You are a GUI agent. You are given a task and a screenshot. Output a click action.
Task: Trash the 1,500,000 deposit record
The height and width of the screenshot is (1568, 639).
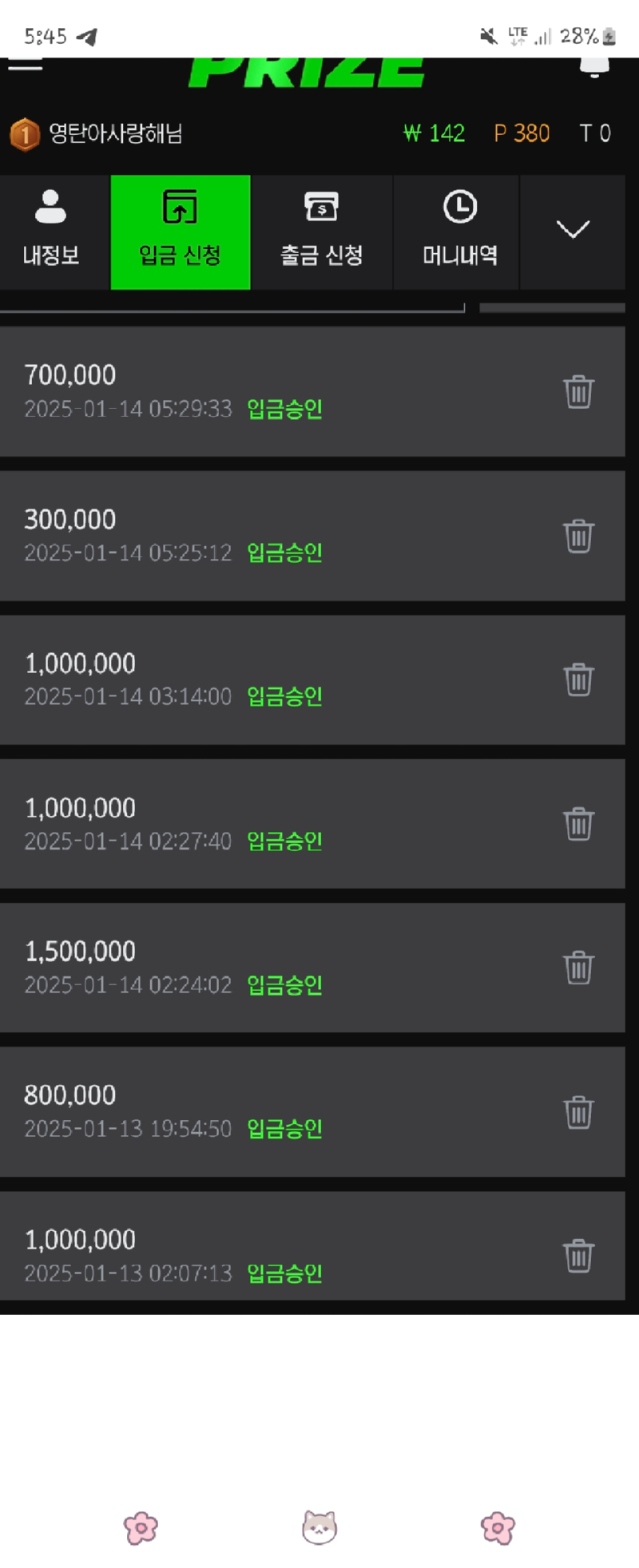578,968
